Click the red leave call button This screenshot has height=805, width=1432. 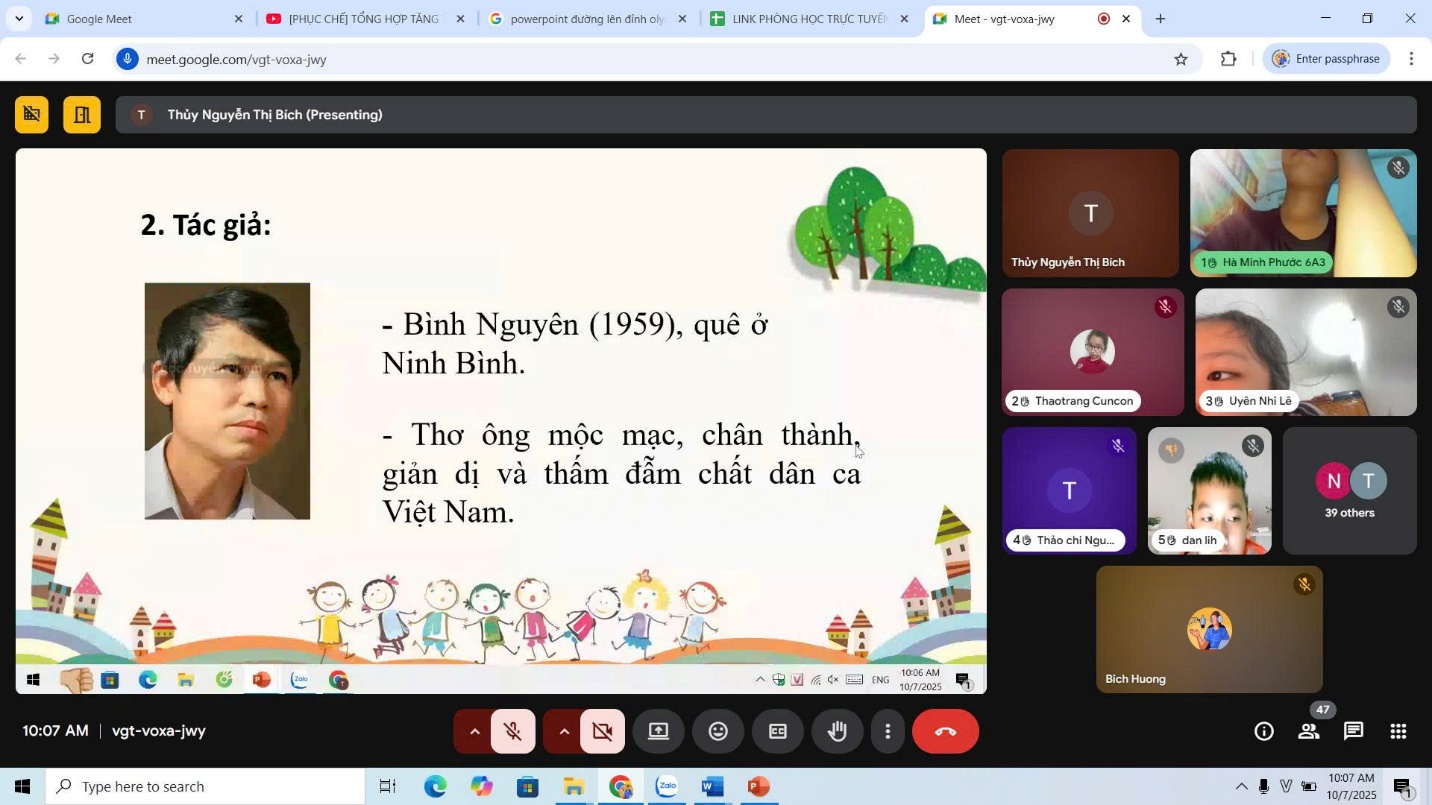[x=945, y=731]
